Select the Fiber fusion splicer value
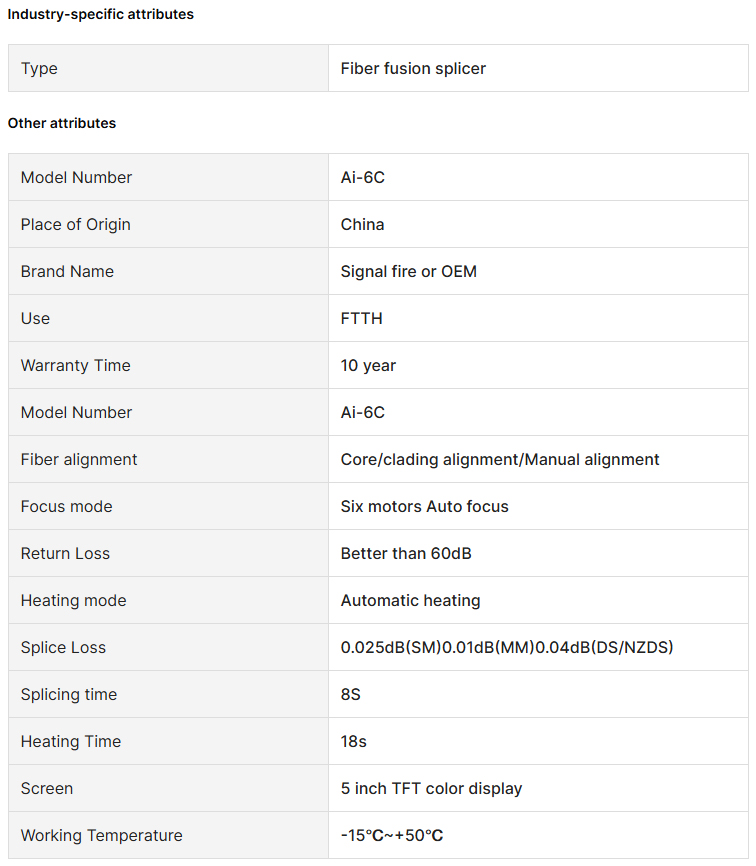Image resolution: width=756 pixels, height=866 pixels. 413,68
